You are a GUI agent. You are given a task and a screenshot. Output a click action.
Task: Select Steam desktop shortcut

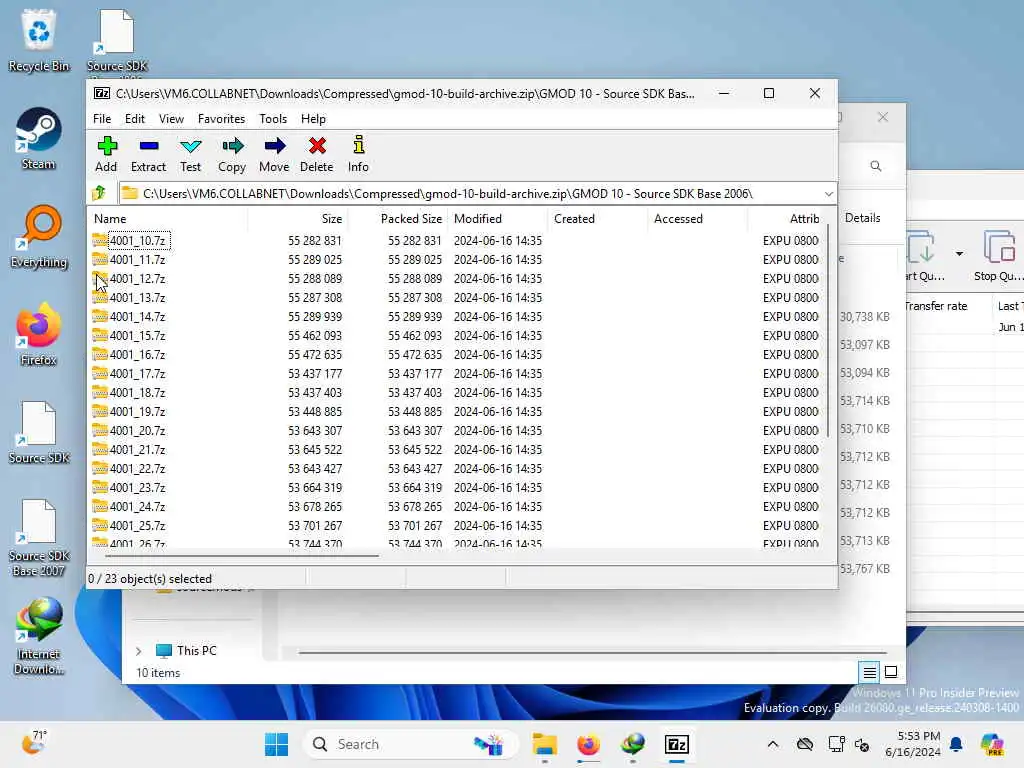(39, 139)
